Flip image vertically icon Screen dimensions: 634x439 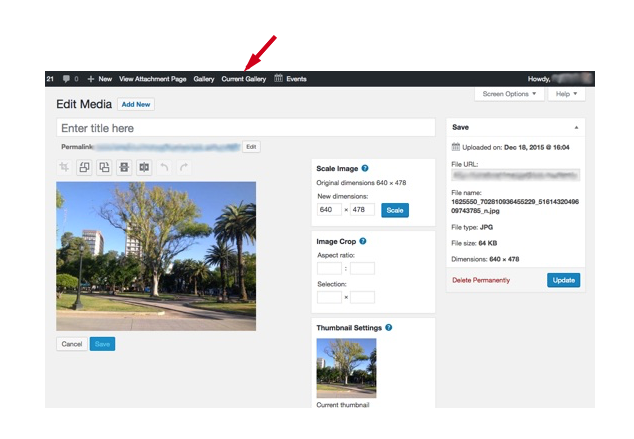click(124, 167)
